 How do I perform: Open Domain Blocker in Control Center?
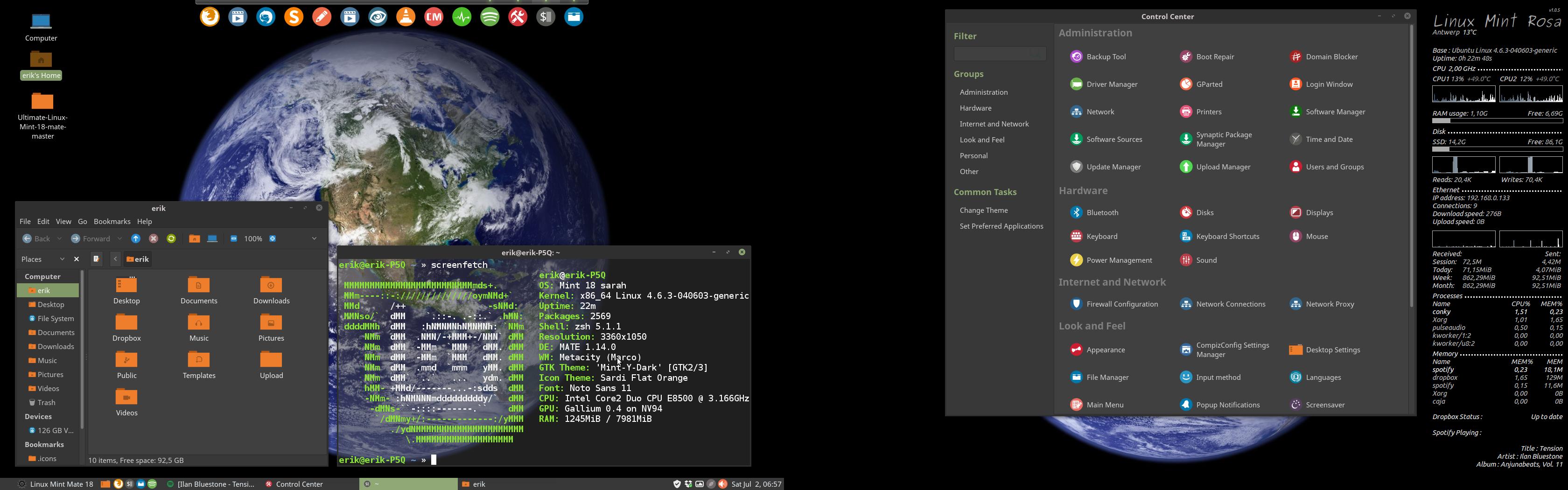(1324, 56)
